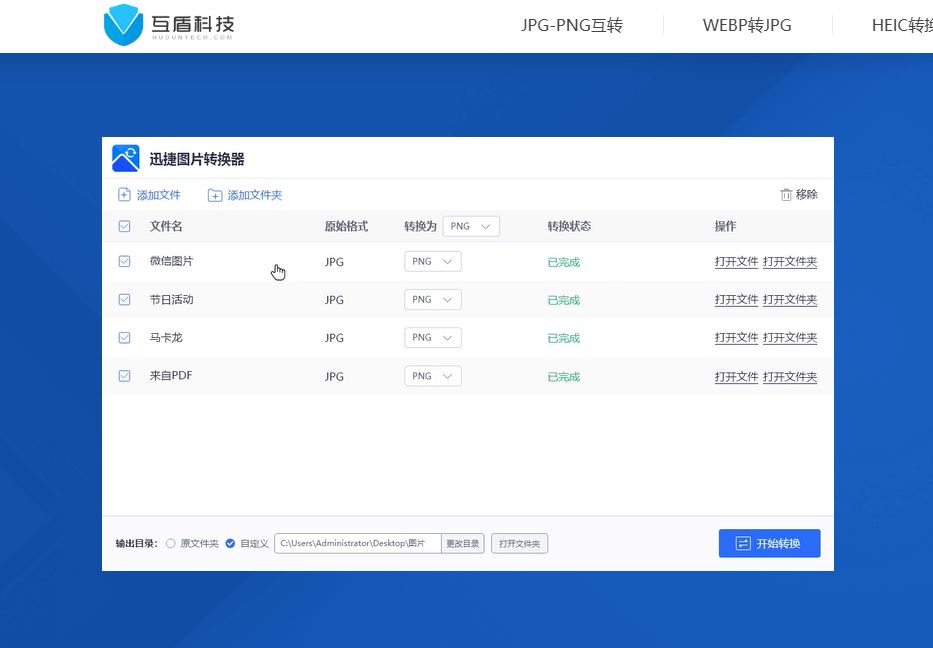Image resolution: width=933 pixels, height=648 pixels.
Task: Click the 已完成 status for 马卡龙
Action: (563, 338)
